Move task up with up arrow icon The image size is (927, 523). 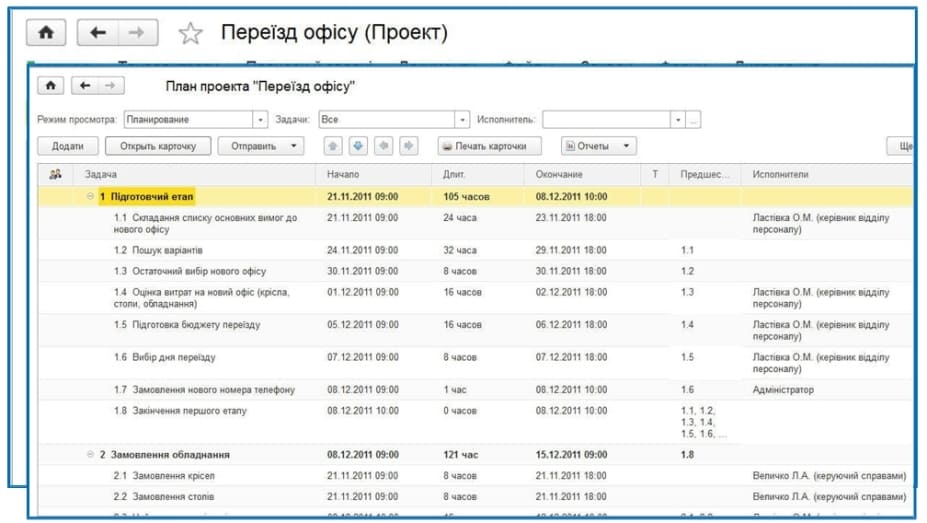[335, 146]
